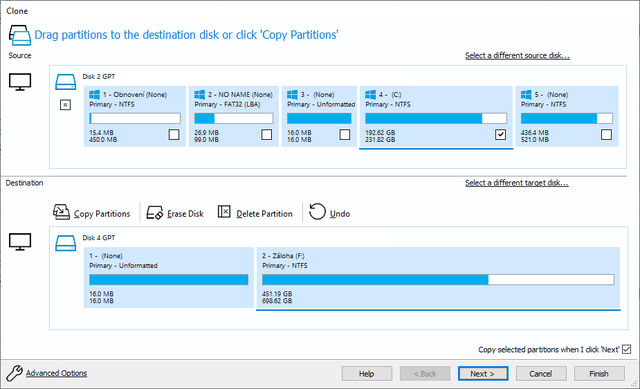Screen dimensions: 640x389
Task: Select the NO NAME FAT32 partition usage bar
Action: (x=233, y=118)
